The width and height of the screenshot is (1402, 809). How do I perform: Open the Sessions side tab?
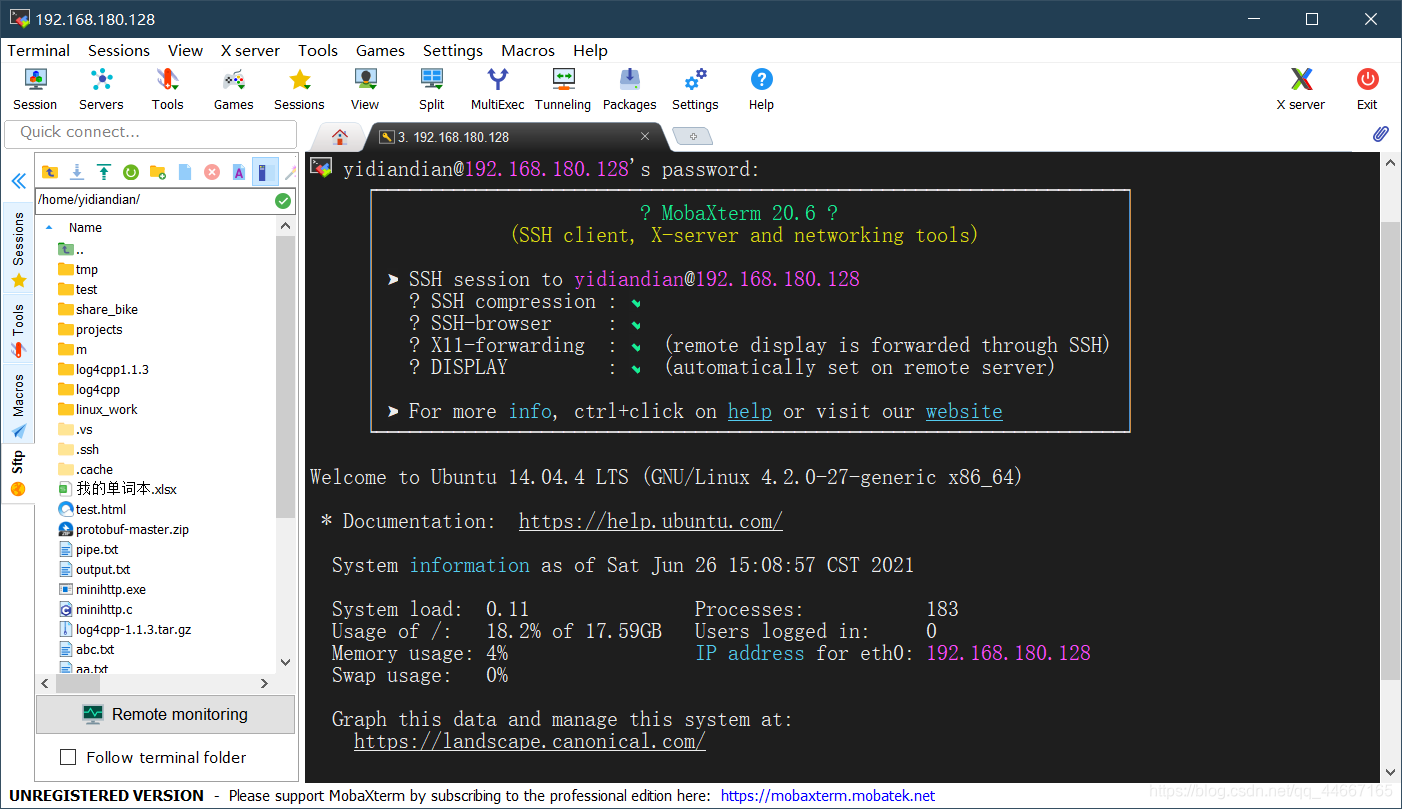coord(18,248)
